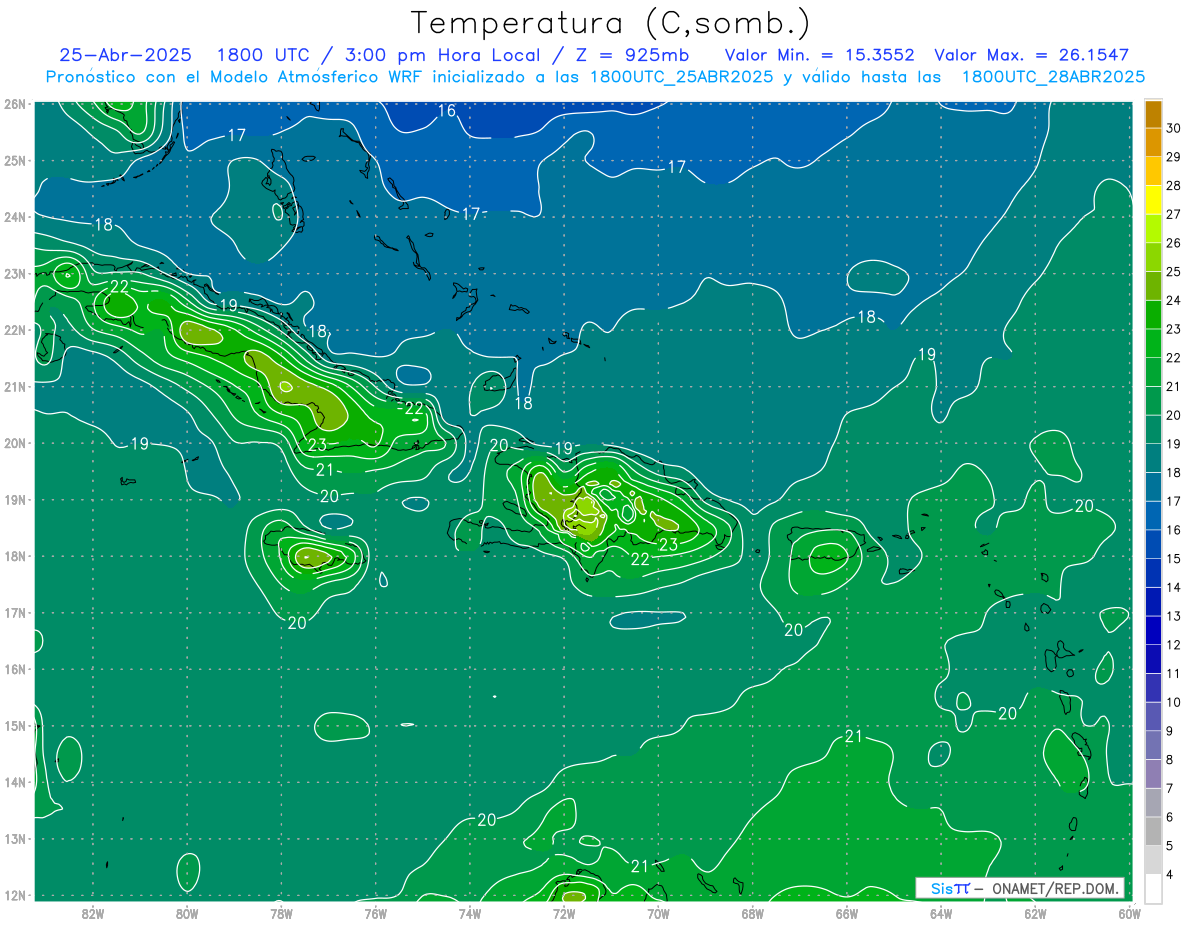Click the colorbar value "15"
Image resolution: width=1200 pixels, height=927 pixels.
pyautogui.click(x=1174, y=558)
